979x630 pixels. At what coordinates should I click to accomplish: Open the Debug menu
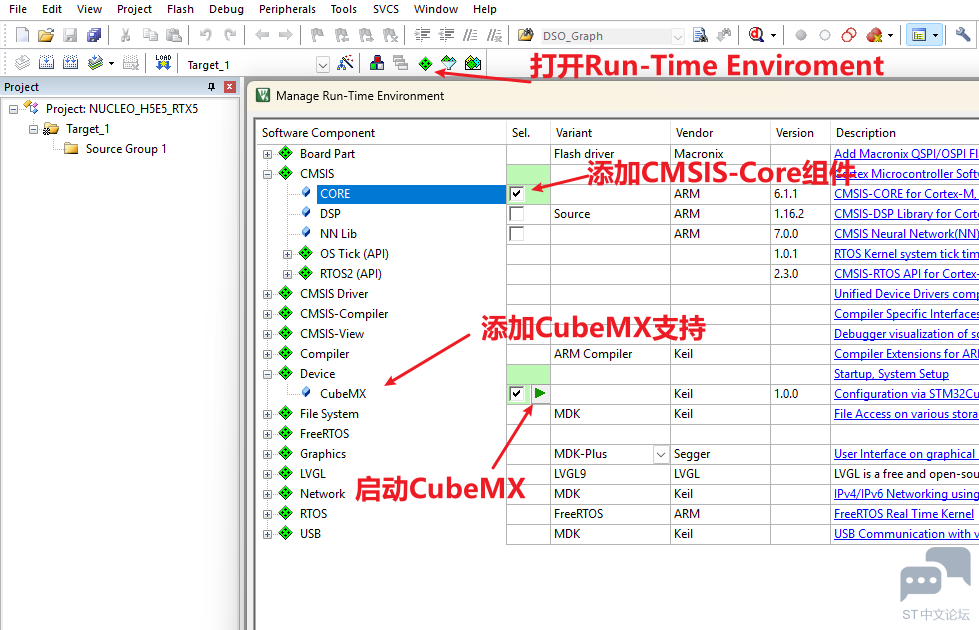click(226, 9)
